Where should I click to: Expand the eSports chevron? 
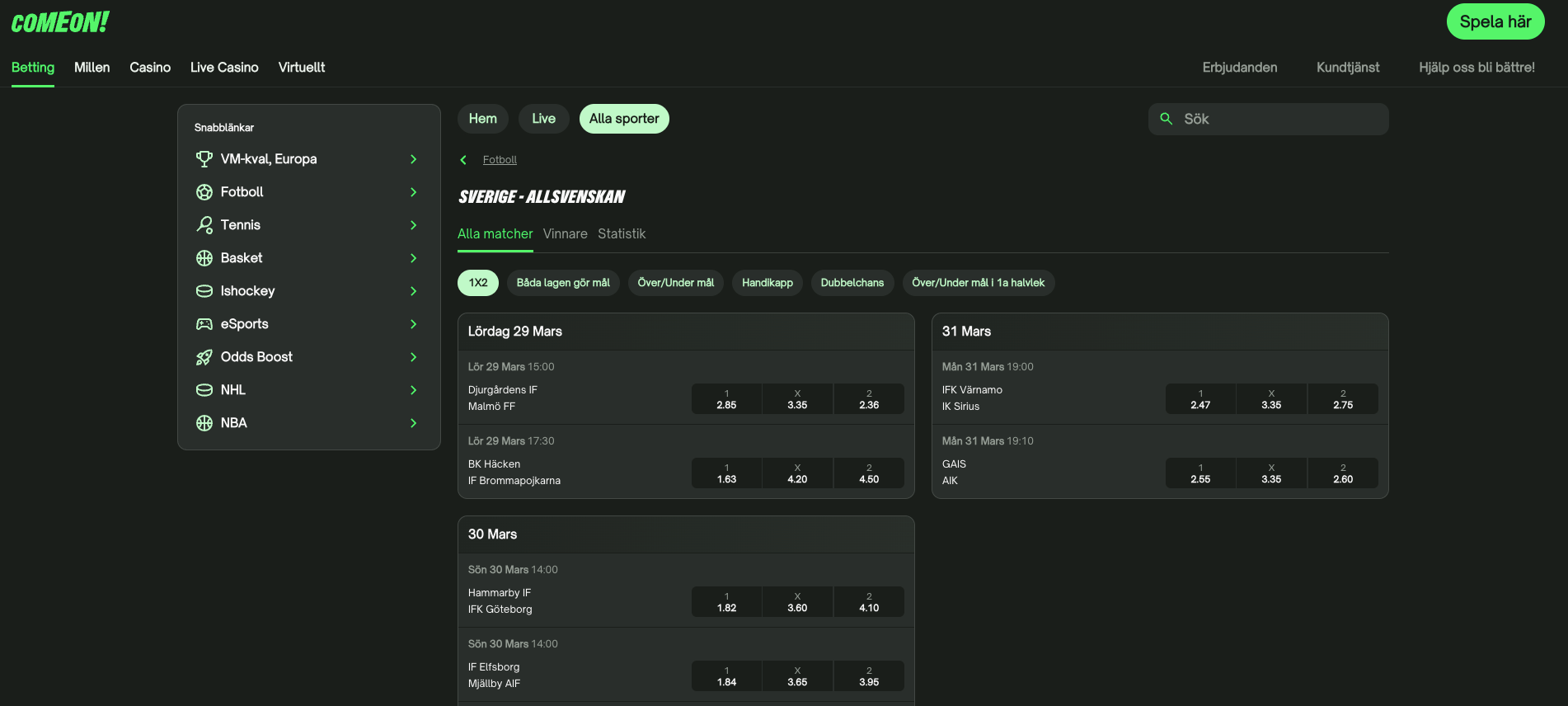point(414,324)
